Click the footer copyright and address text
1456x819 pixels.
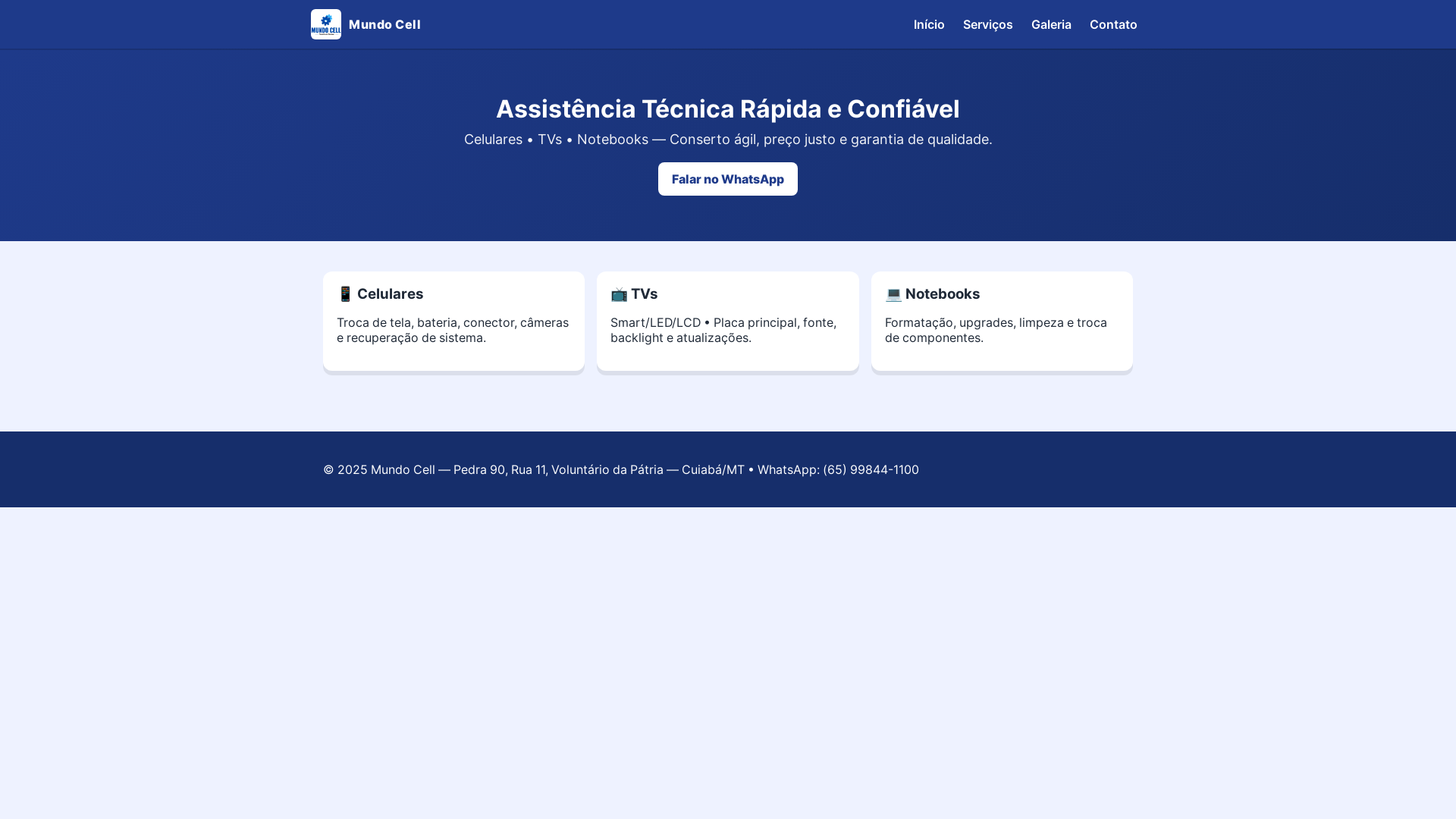click(621, 469)
